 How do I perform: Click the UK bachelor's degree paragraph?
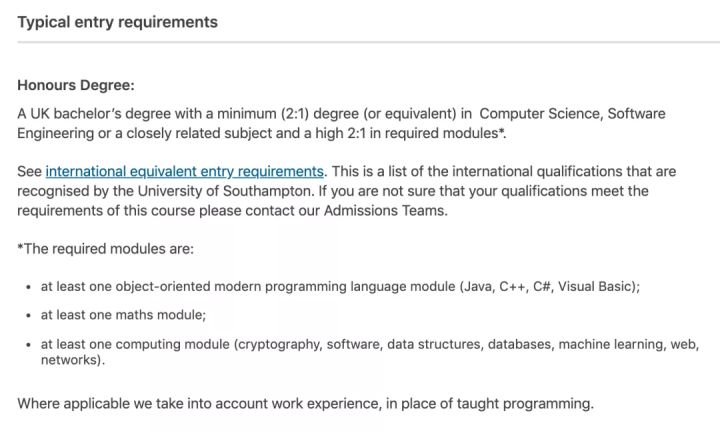pyautogui.click(x=341, y=123)
